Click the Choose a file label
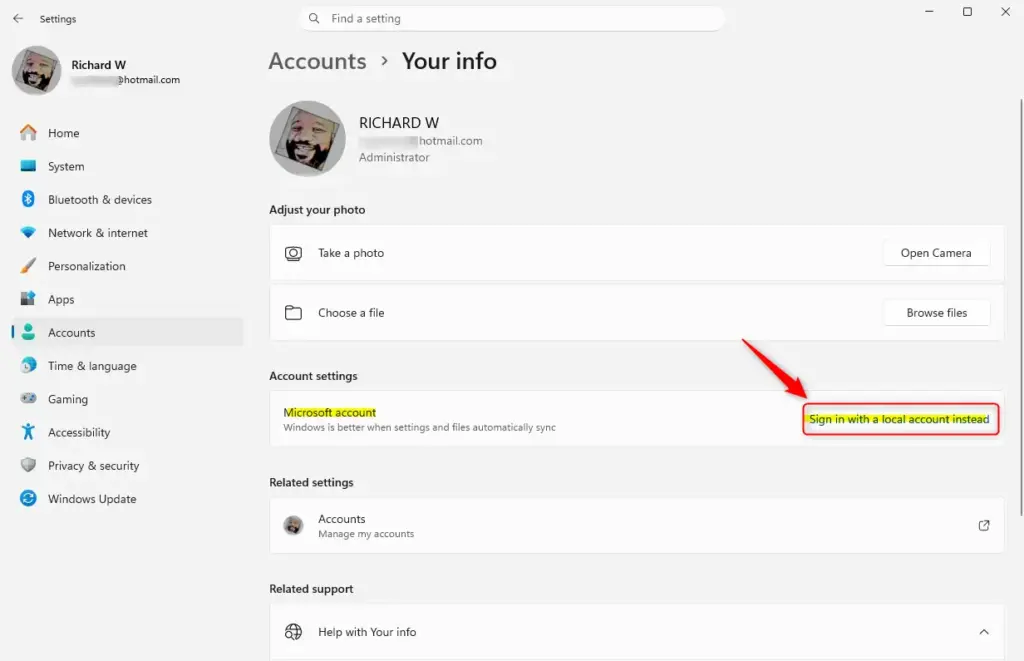 coord(351,313)
